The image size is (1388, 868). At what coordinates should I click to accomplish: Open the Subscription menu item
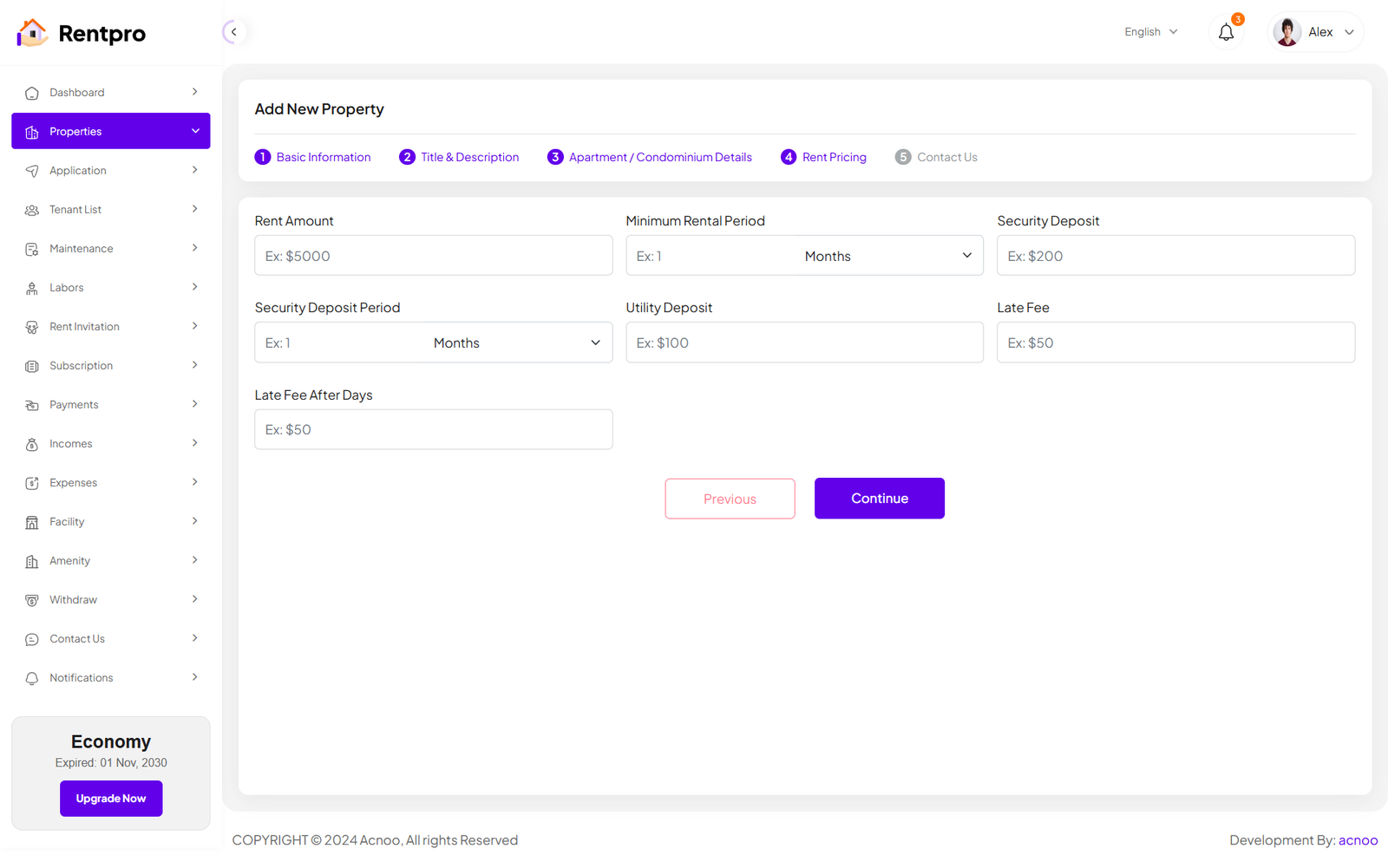pyautogui.click(x=81, y=366)
